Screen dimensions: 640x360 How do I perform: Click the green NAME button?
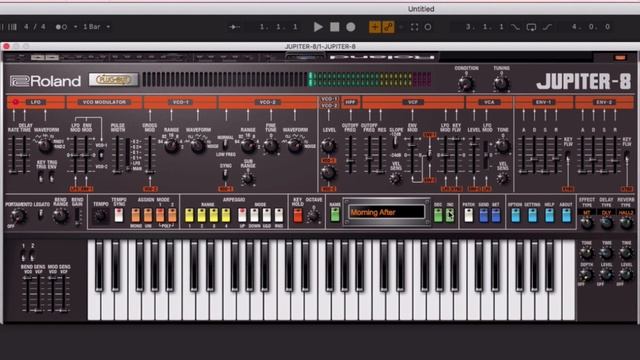tap(335, 215)
